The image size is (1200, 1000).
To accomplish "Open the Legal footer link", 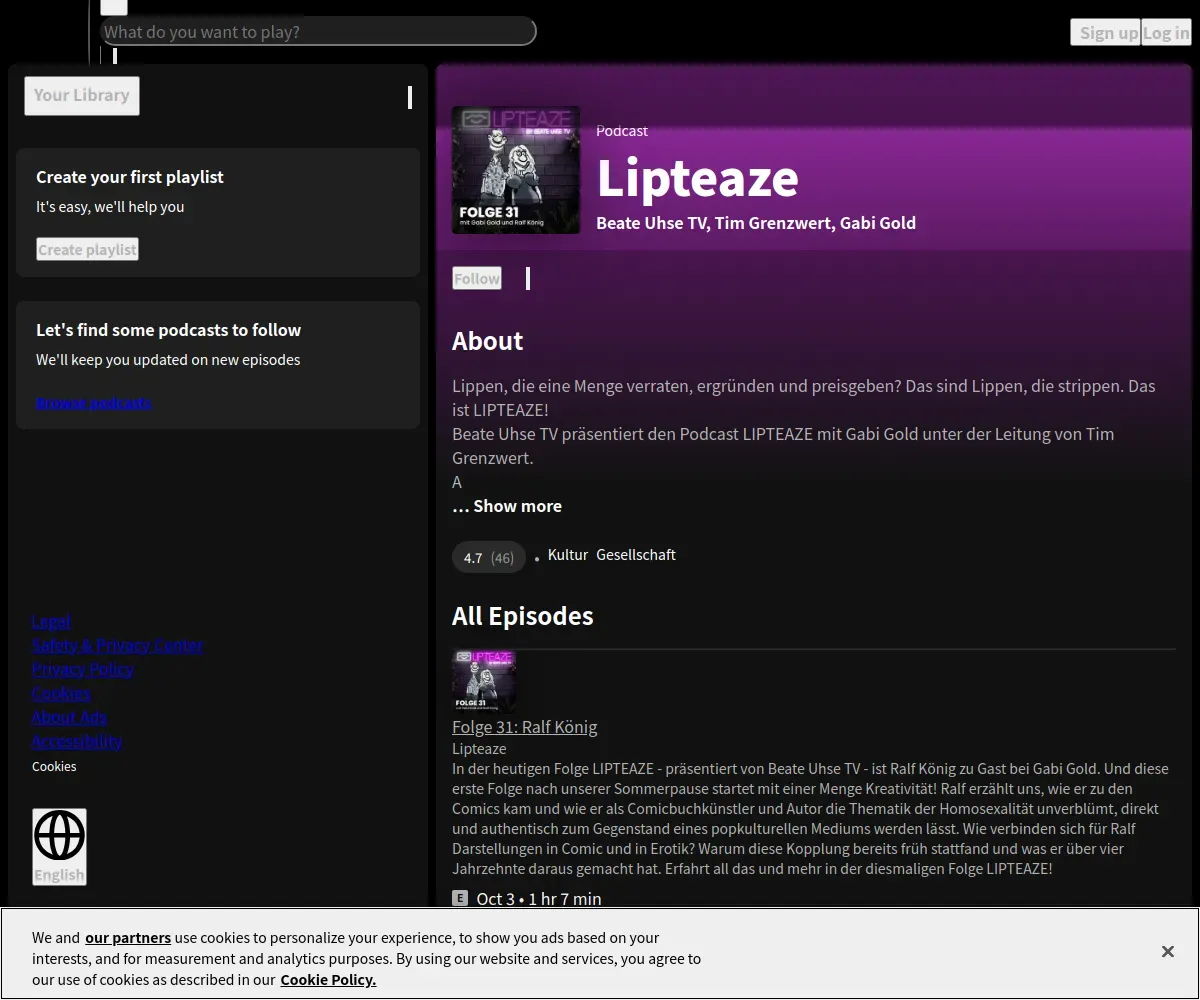I will pos(51,621).
